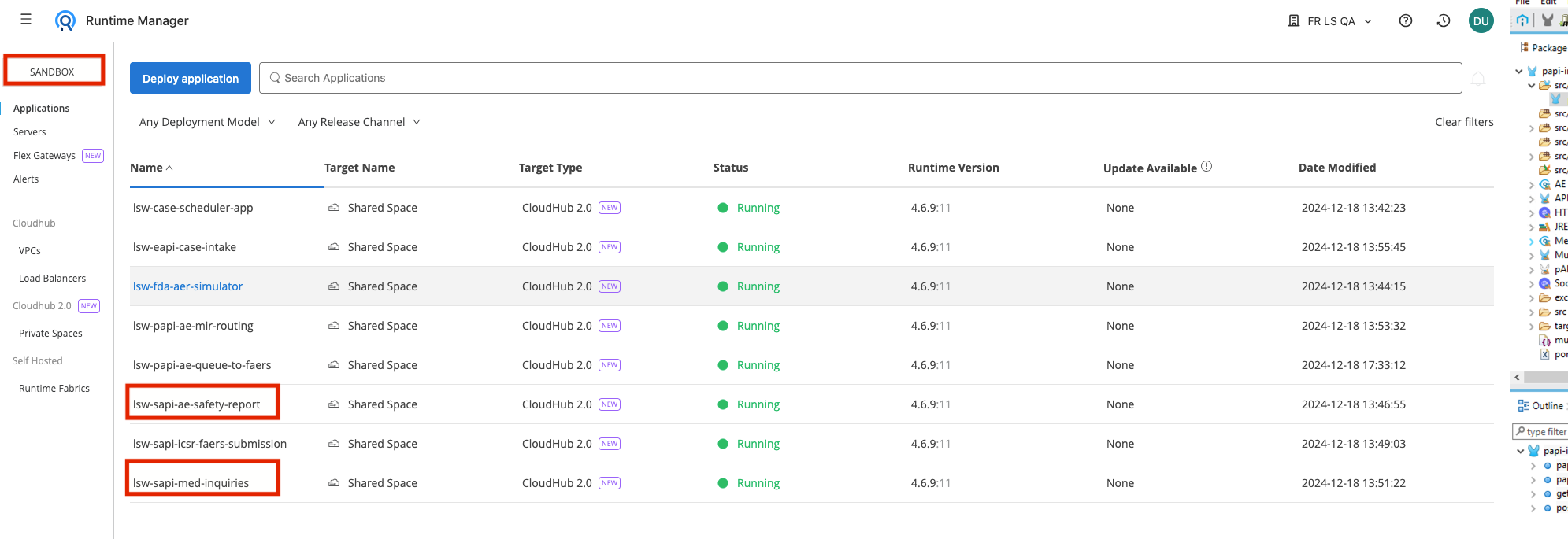Open Flex Gateways in the sidebar
The image size is (1568, 539).
[x=44, y=156]
